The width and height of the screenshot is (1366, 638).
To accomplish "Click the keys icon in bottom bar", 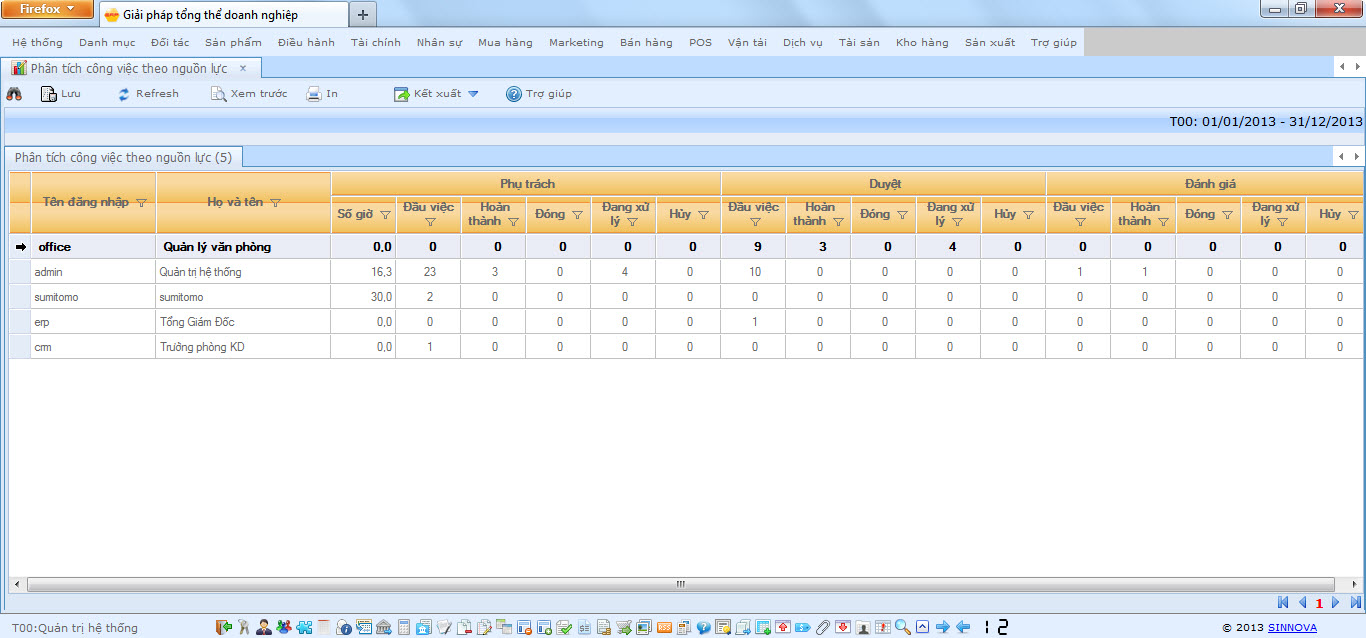I will pos(243,627).
